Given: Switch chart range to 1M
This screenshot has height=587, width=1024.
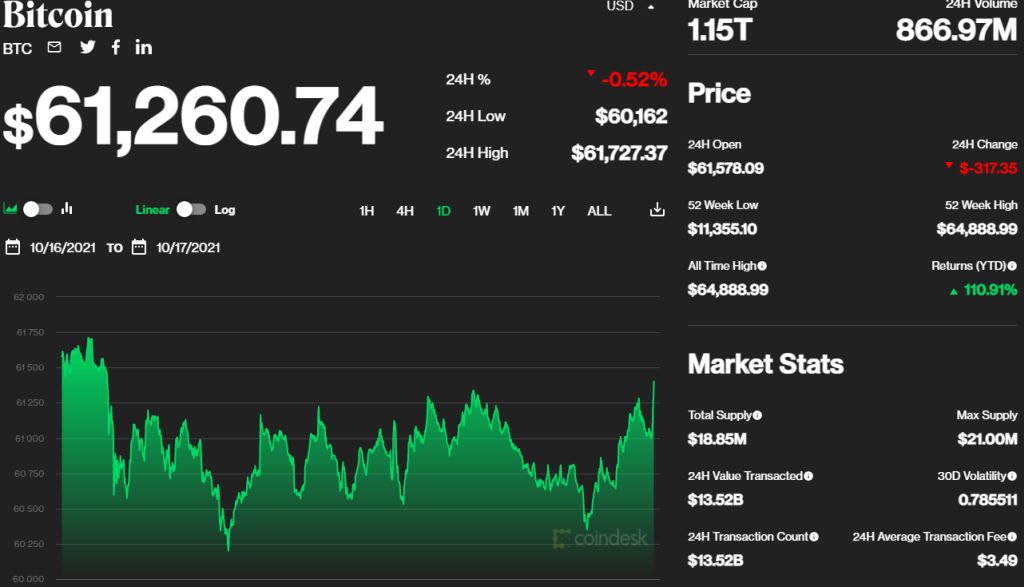Looking at the screenshot, I should coord(520,211).
